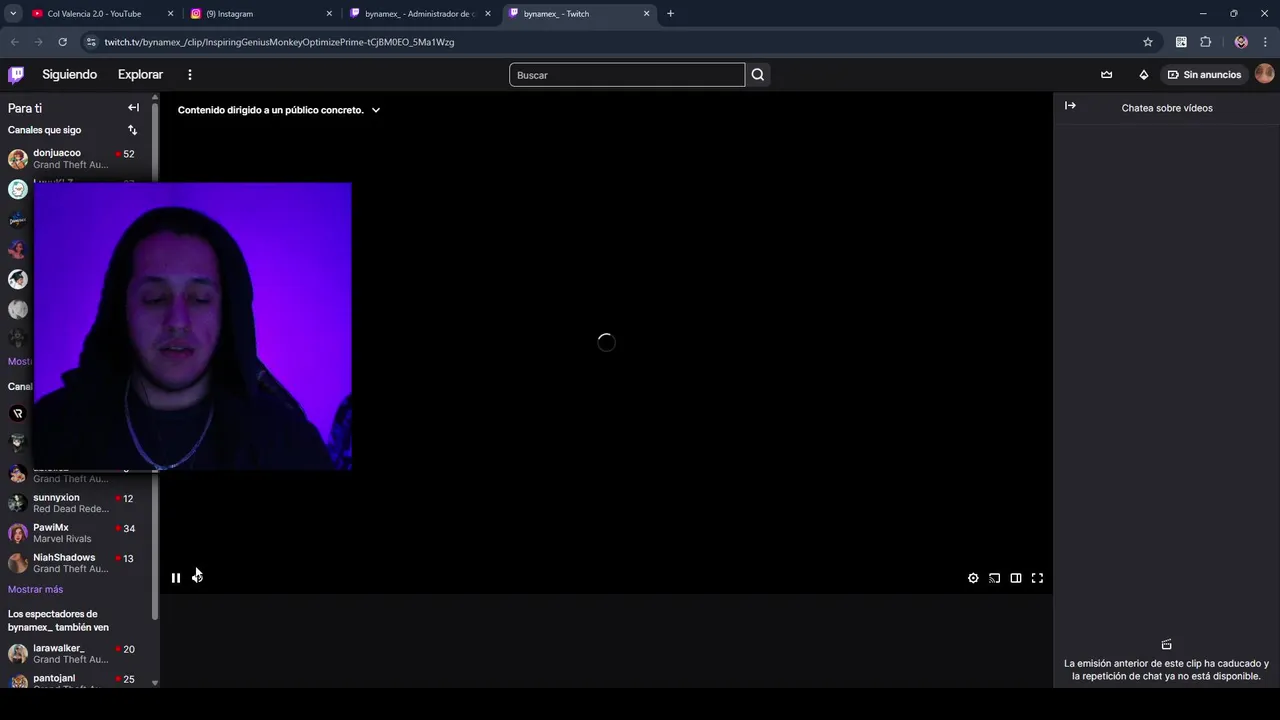Screen dimensions: 1280x720
Task: Click the Buscar search field
Action: [x=627, y=75]
